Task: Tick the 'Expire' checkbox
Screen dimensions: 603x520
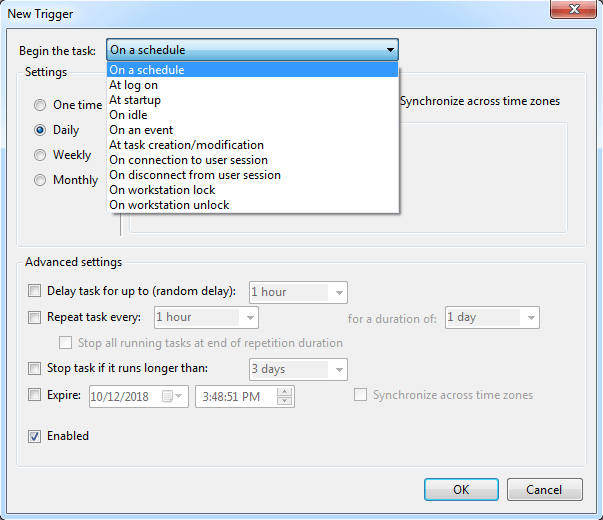Action: [x=34, y=395]
